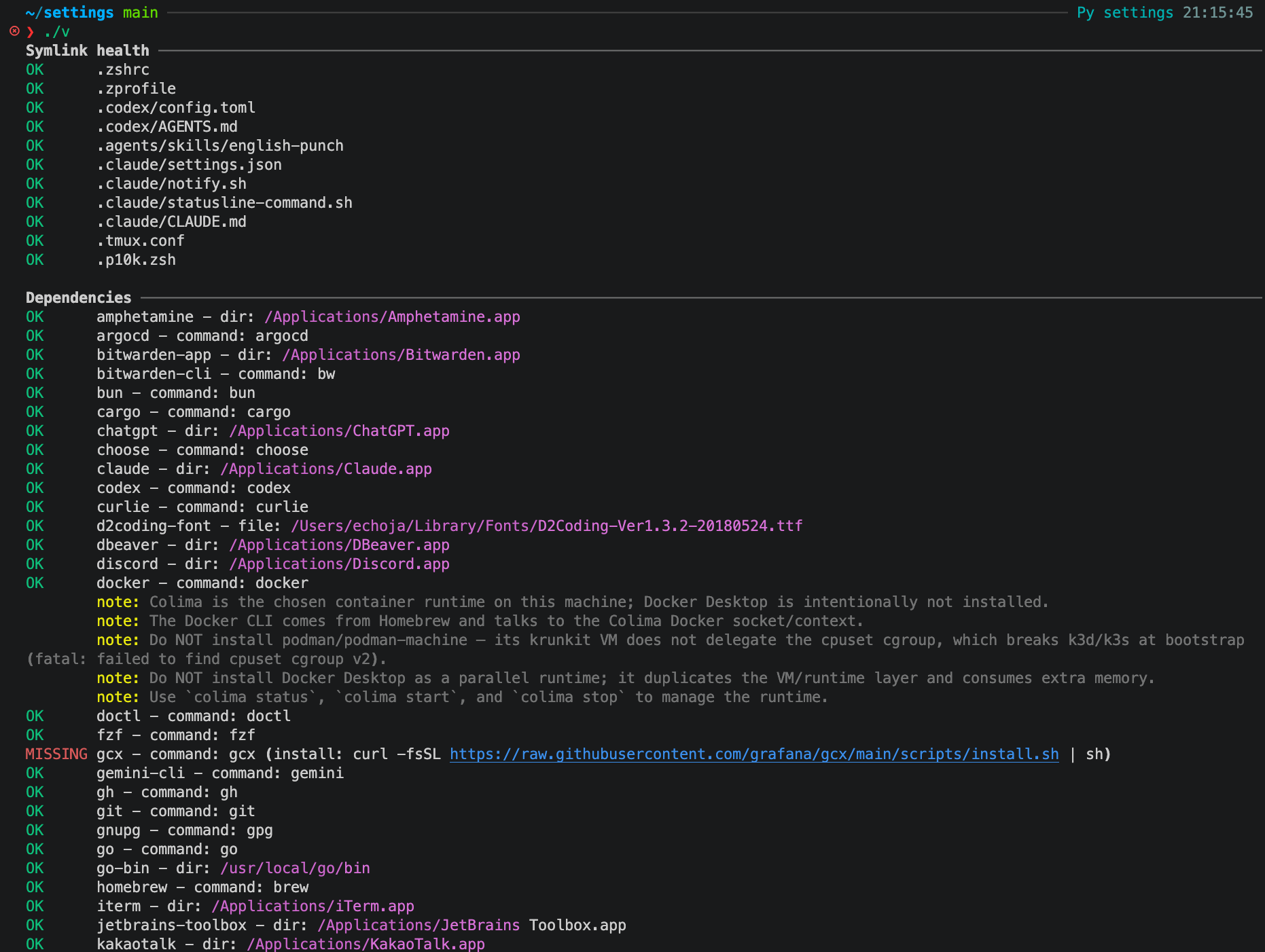Click the /usr/local/go/bin path

(x=295, y=868)
